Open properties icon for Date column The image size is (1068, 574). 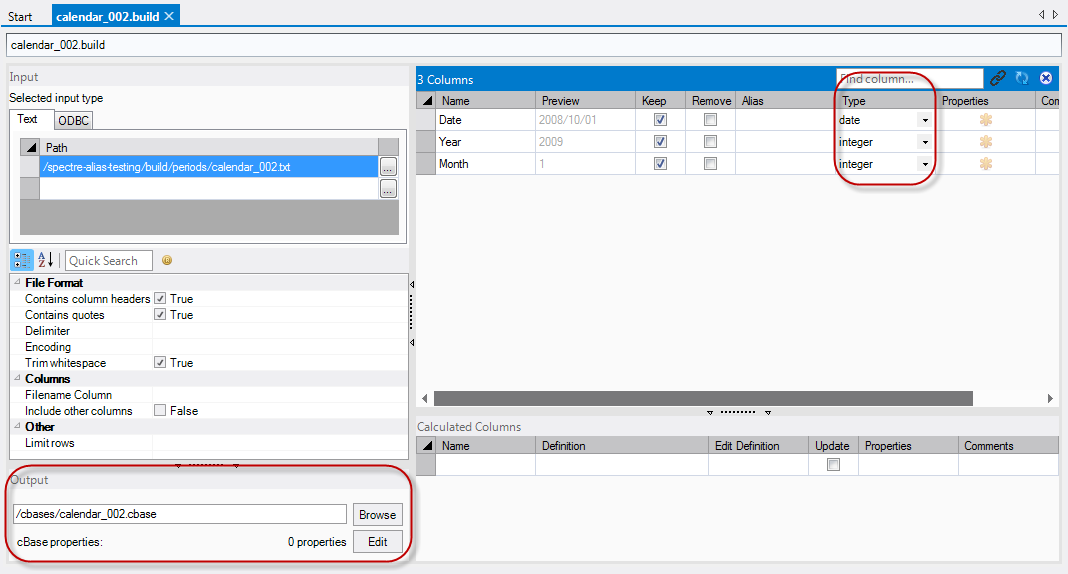coord(986,120)
